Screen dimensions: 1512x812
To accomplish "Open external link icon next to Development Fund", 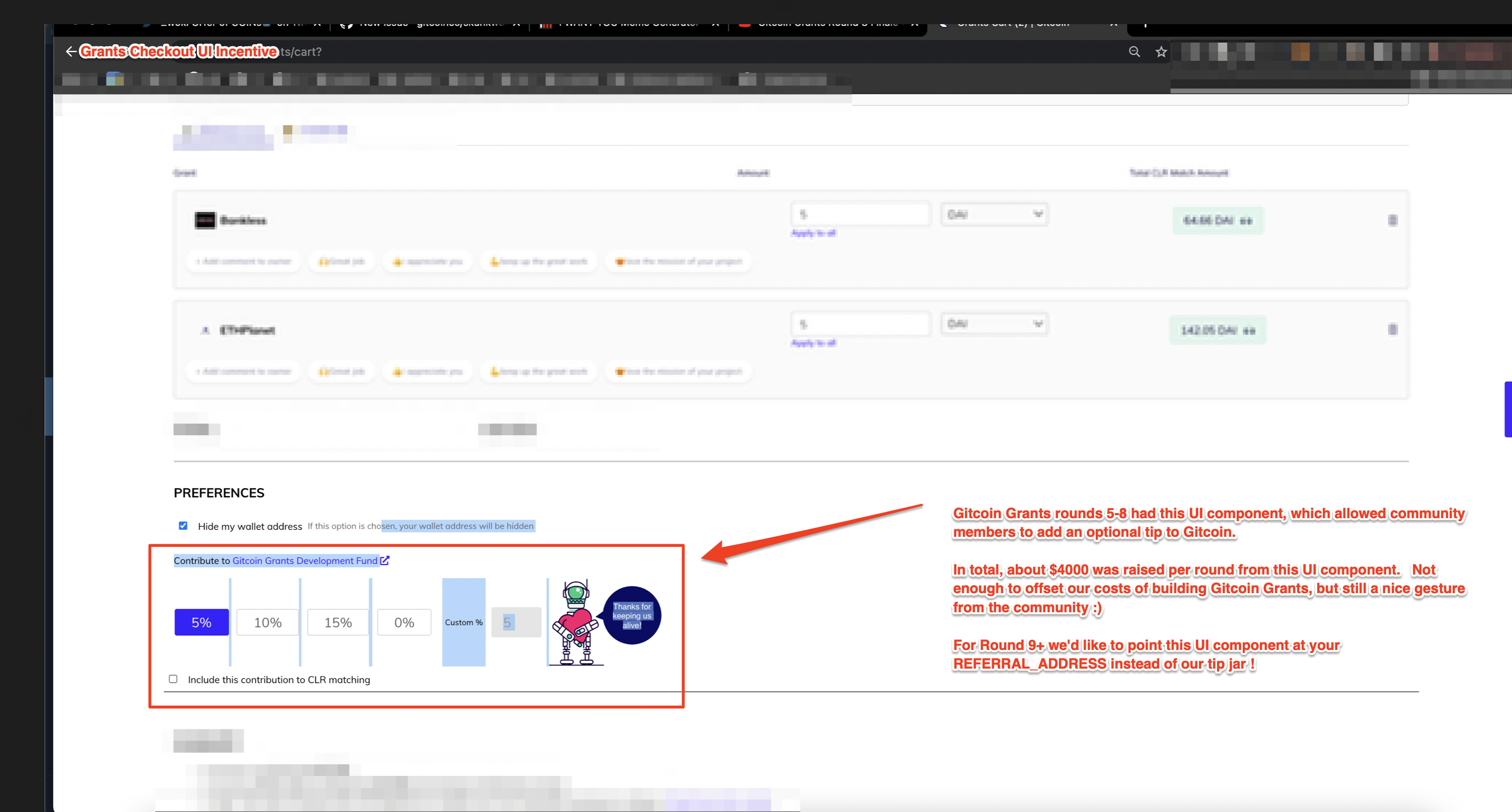I will [385, 560].
